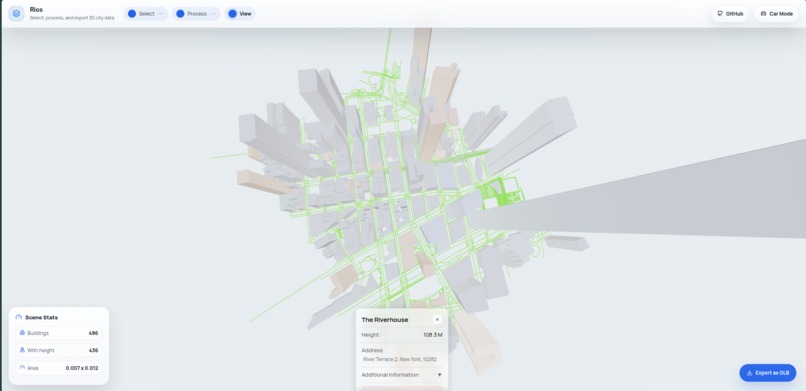Click the Rios app logo icon
This screenshot has width=806, height=391.
[x=16, y=14]
